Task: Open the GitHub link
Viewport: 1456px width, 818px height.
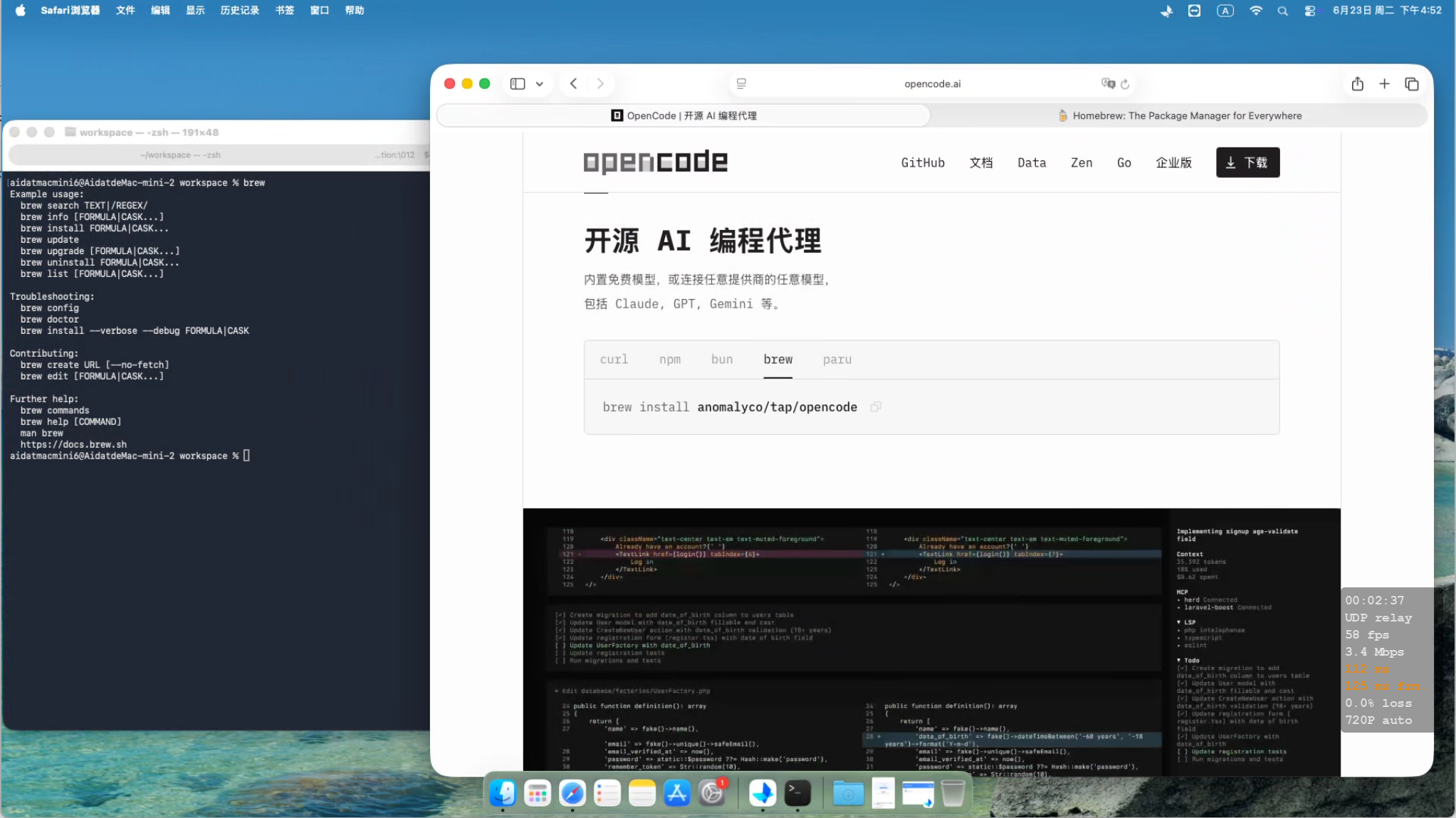Action: (923, 162)
